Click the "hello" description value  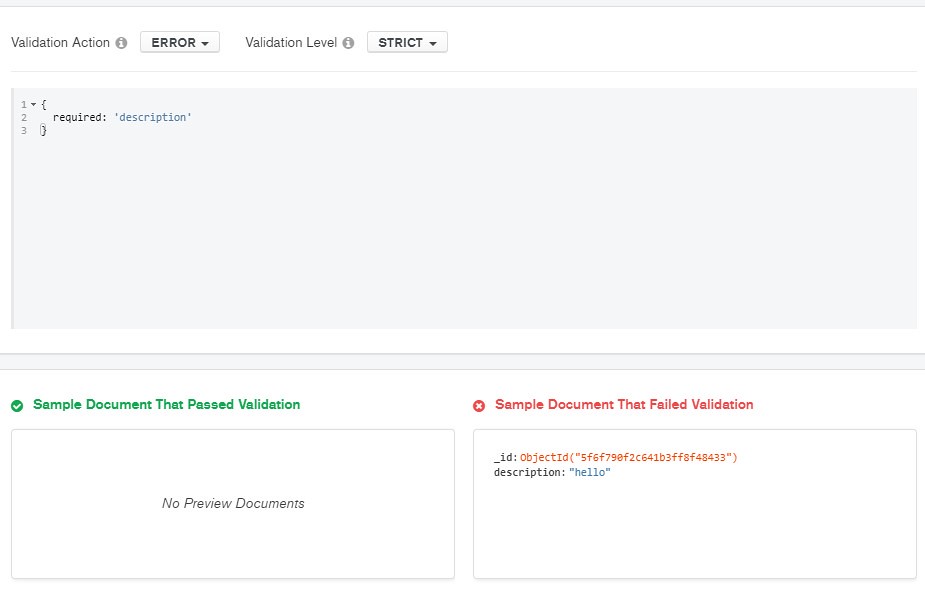(589, 472)
